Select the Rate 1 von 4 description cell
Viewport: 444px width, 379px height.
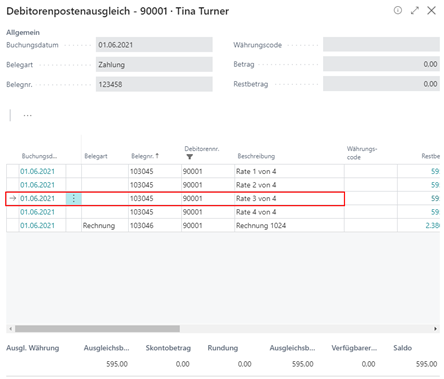tap(289, 171)
